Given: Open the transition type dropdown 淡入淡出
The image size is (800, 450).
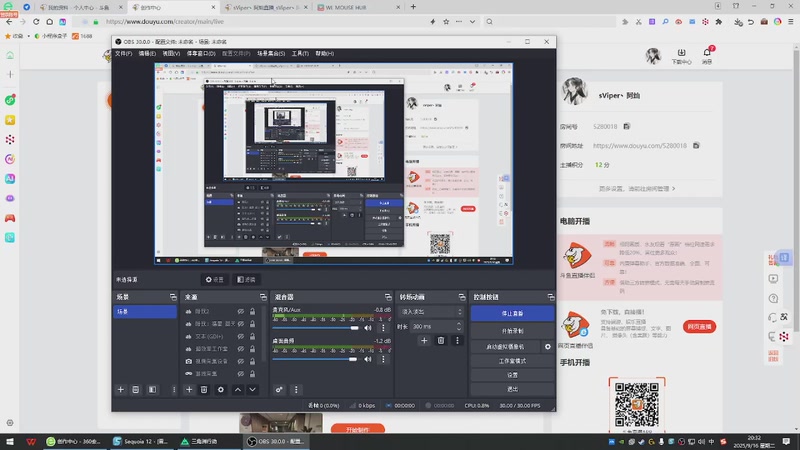Looking at the screenshot, I should [431, 312].
